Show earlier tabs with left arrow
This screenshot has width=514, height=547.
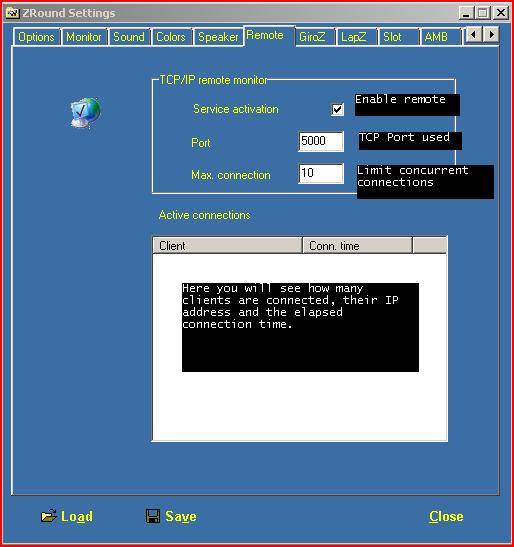[x=474, y=35]
